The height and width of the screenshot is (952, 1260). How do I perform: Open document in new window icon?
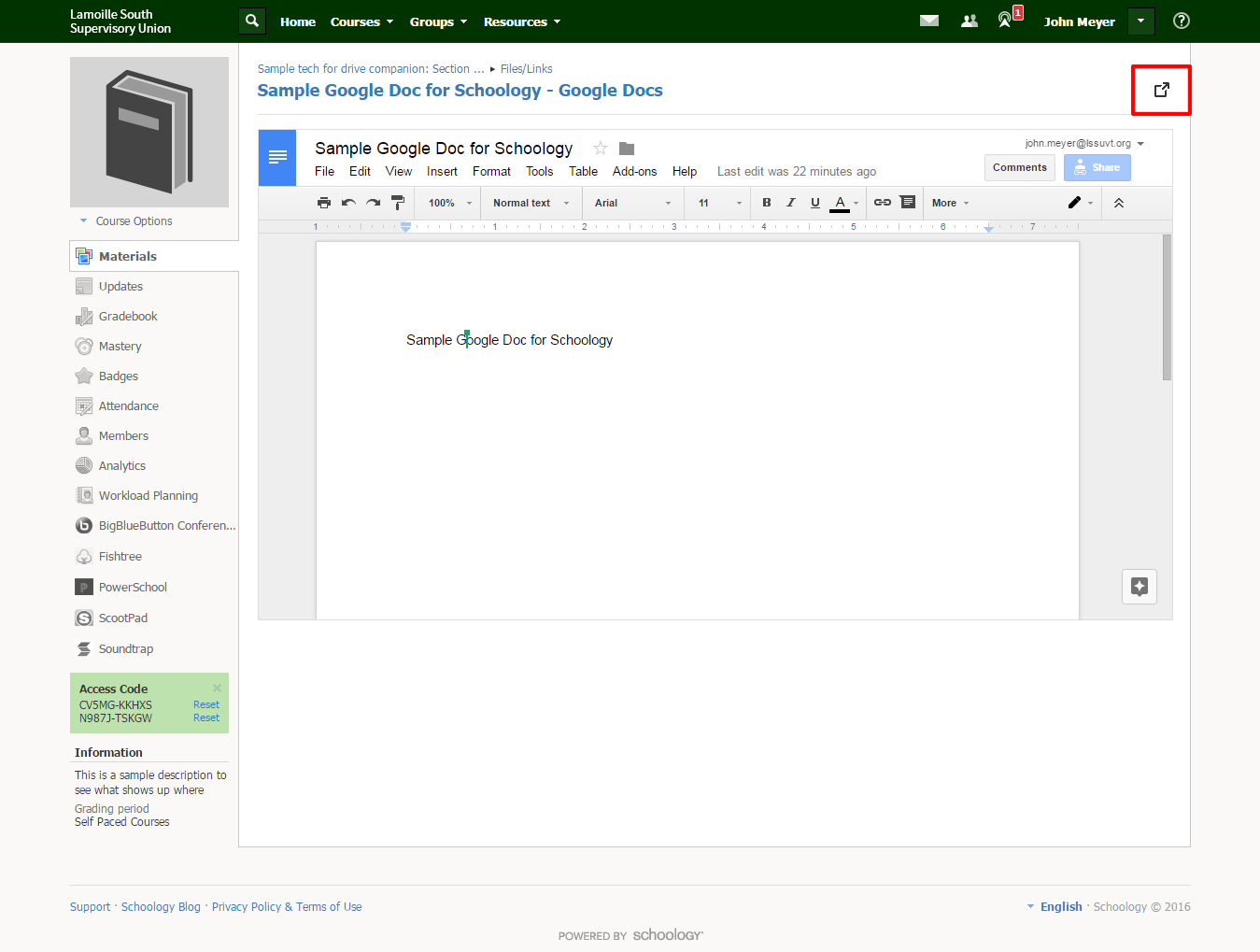pos(1161,90)
